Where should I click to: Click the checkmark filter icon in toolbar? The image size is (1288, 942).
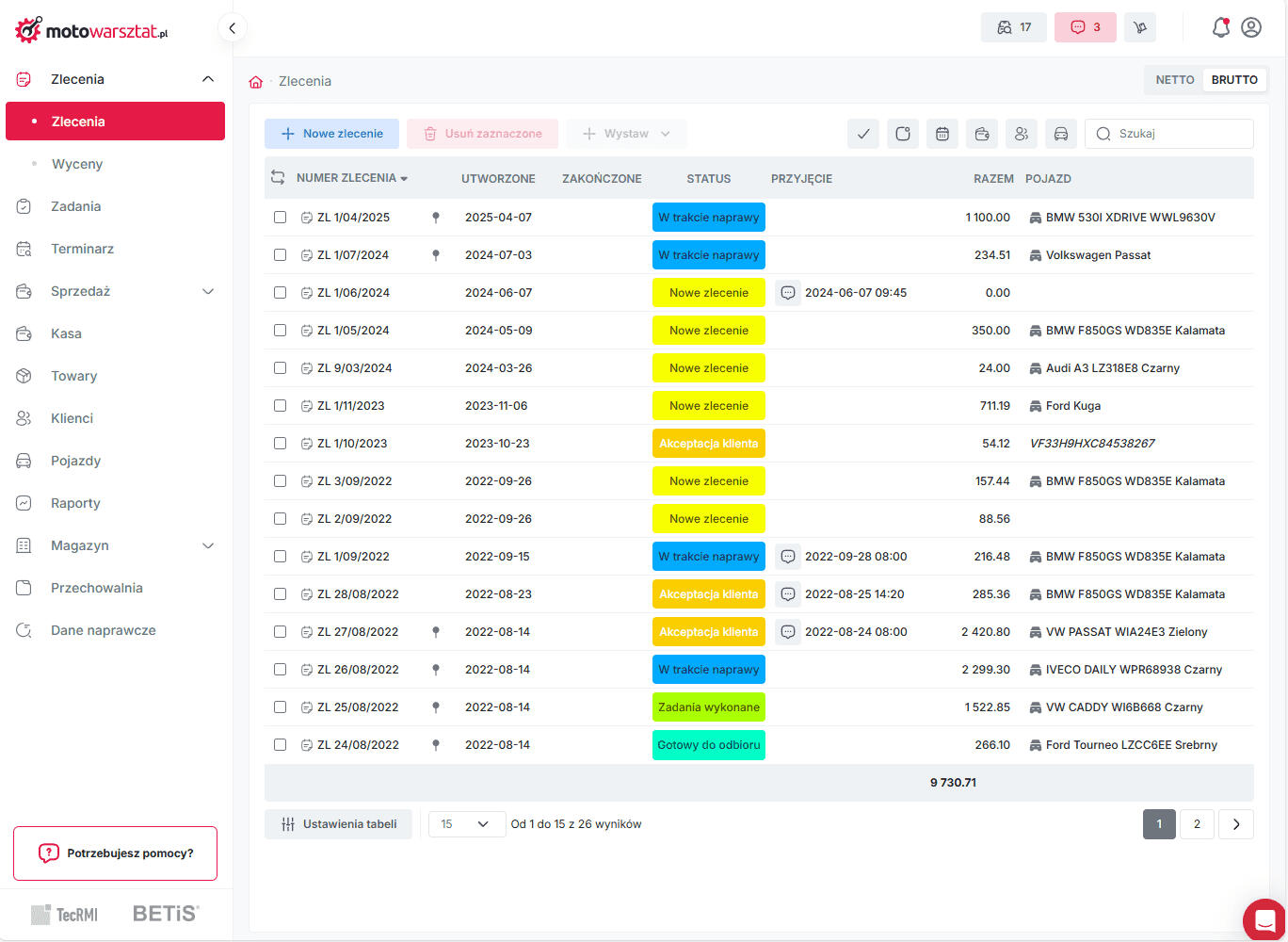pyautogui.click(x=862, y=134)
